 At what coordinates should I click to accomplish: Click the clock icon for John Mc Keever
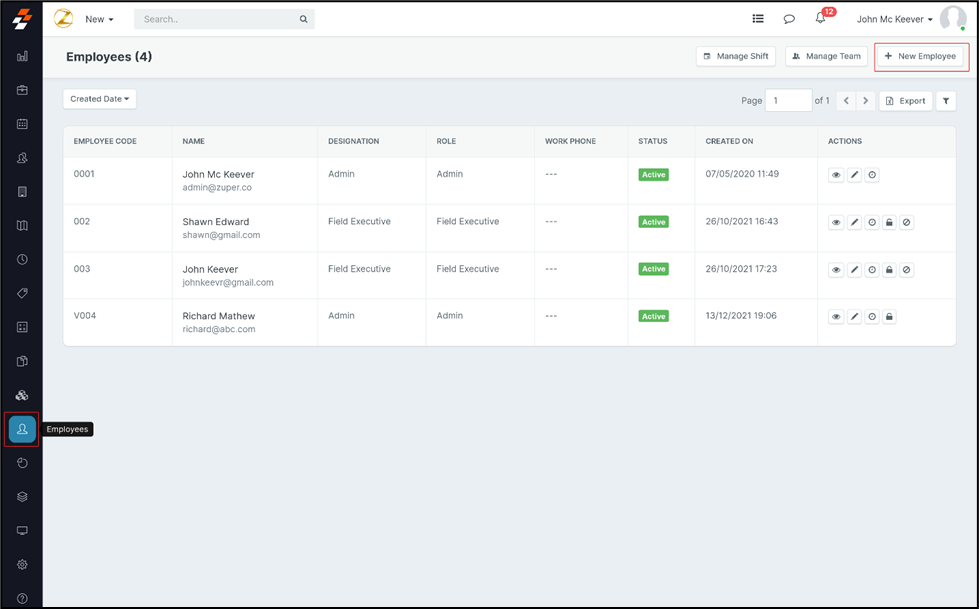coord(872,175)
